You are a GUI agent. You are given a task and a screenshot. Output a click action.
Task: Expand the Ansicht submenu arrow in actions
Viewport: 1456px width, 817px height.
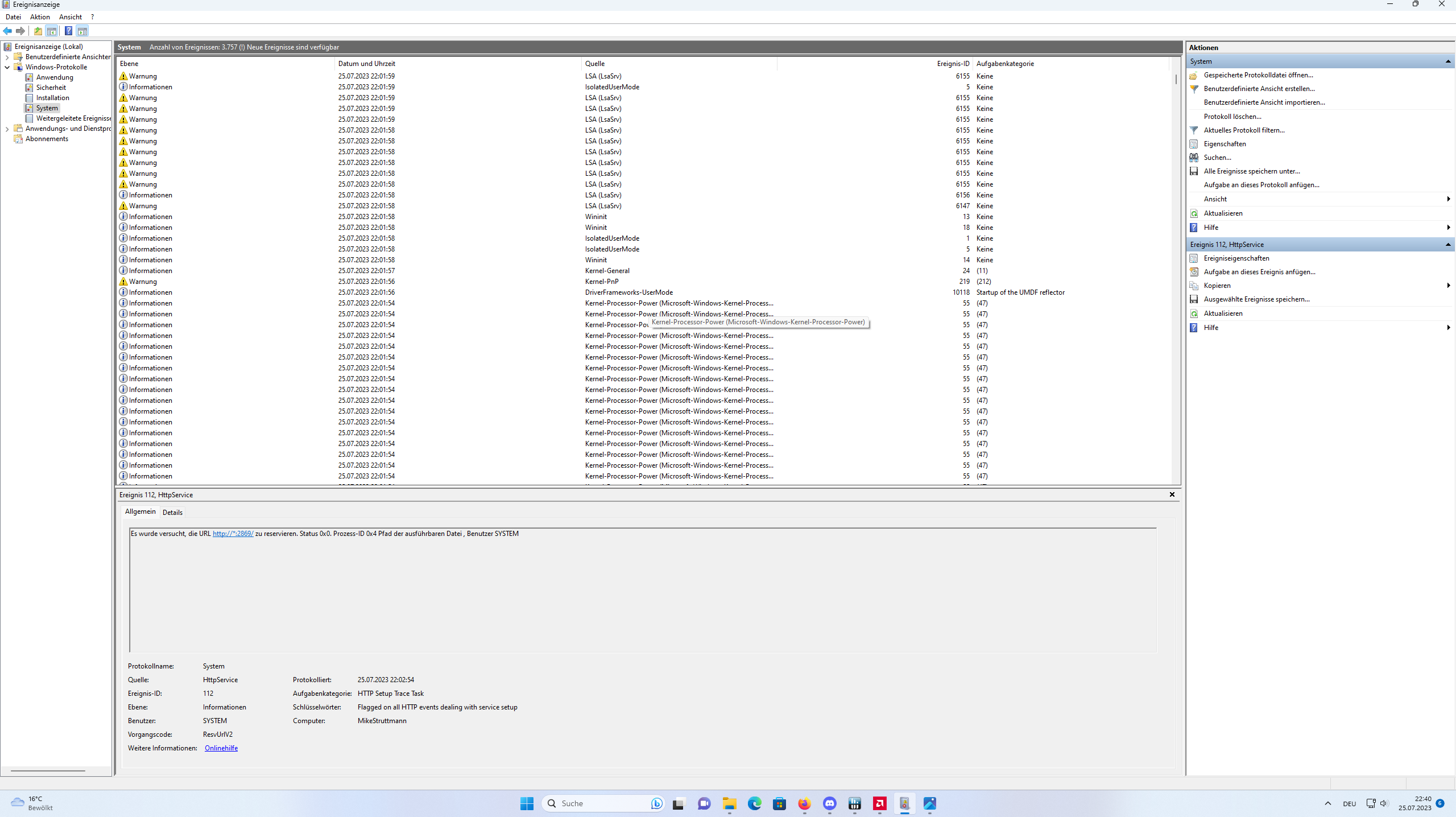pyautogui.click(x=1448, y=199)
